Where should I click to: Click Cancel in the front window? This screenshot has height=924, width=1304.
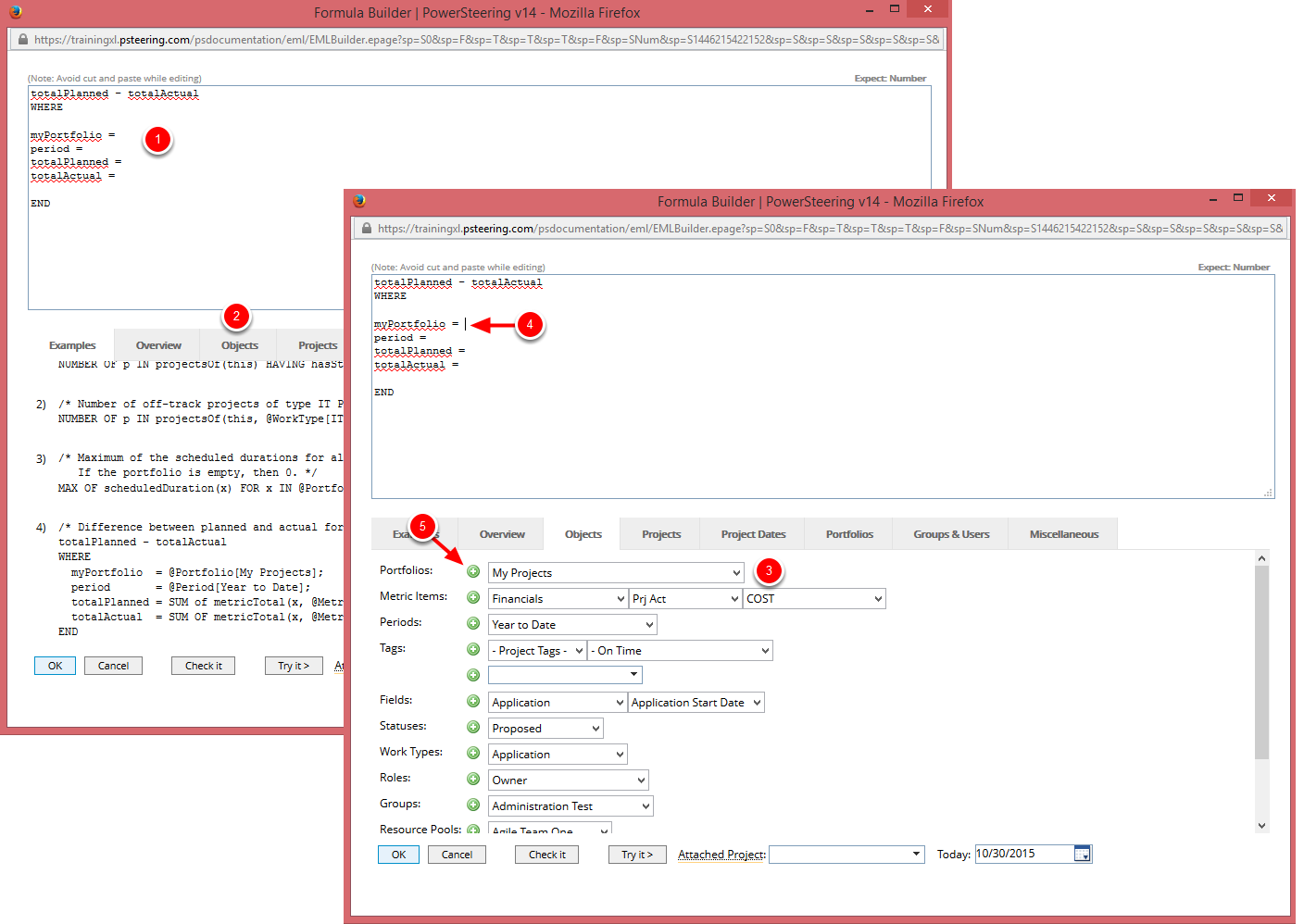click(x=457, y=855)
